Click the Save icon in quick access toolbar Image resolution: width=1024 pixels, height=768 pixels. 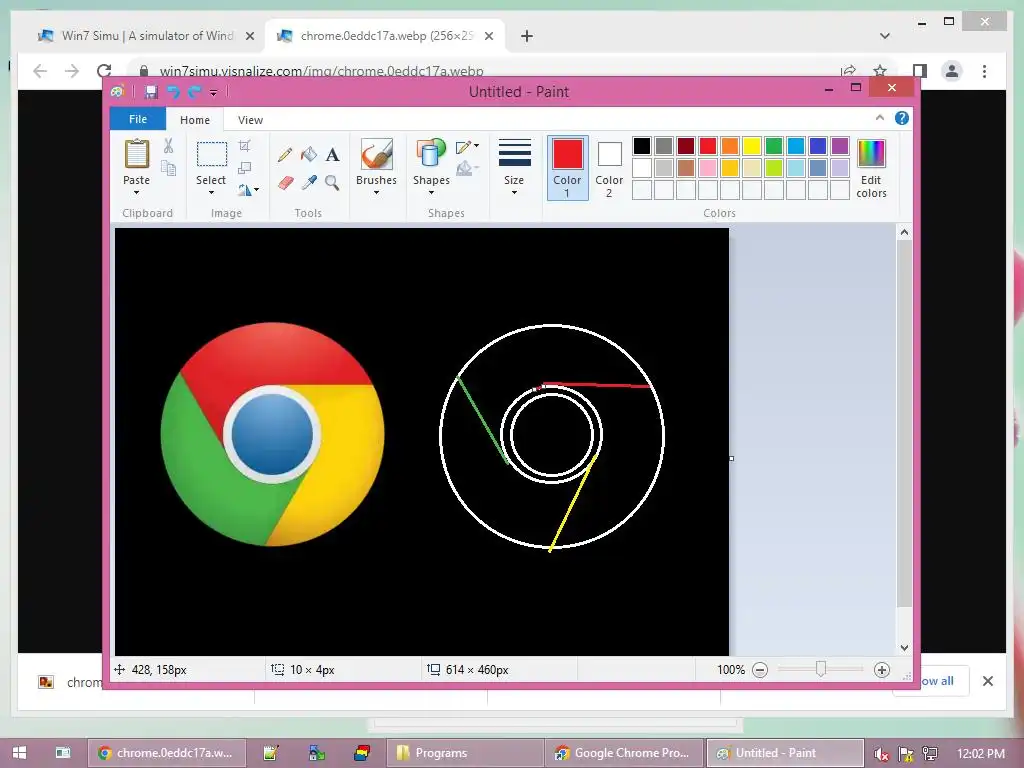151,92
